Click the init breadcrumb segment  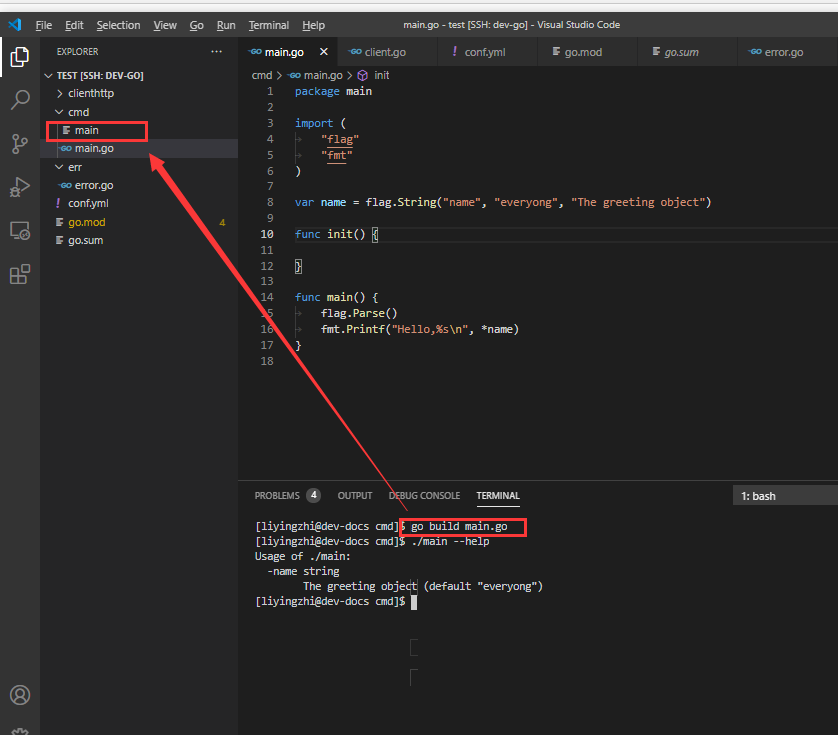point(382,75)
